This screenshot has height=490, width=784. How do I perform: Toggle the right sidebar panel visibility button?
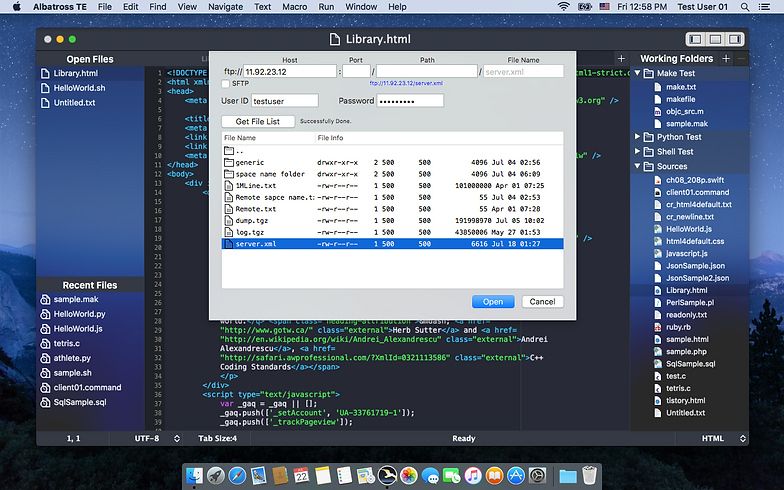[x=734, y=39]
